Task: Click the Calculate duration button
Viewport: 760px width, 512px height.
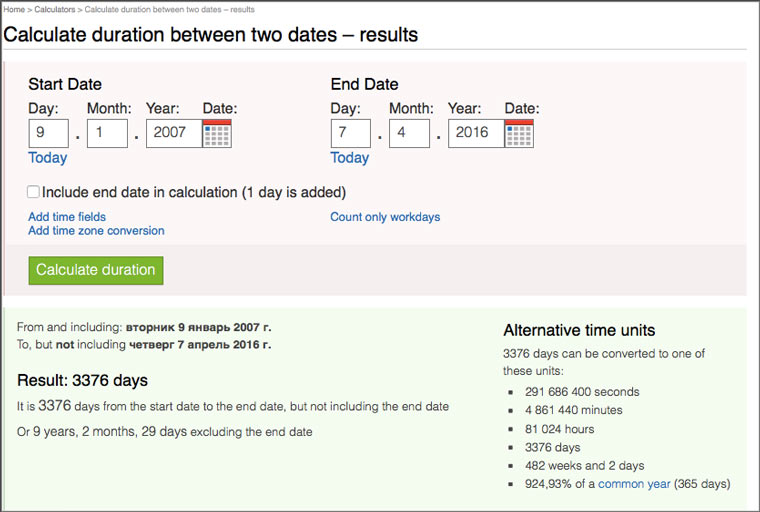Action: [x=96, y=270]
